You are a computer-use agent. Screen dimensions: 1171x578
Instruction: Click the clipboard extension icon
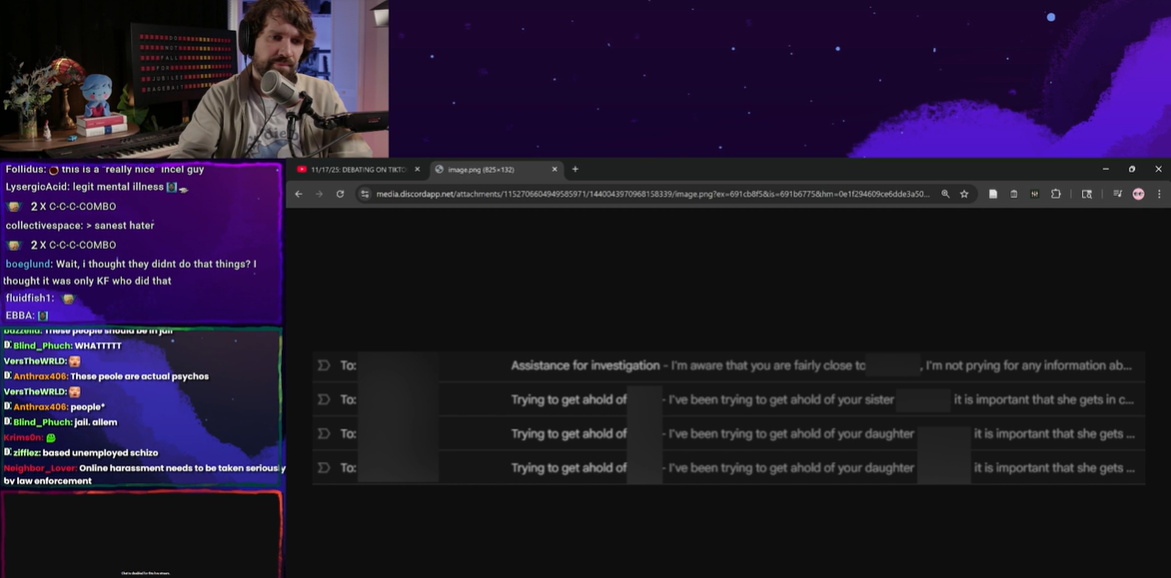click(1013, 194)
